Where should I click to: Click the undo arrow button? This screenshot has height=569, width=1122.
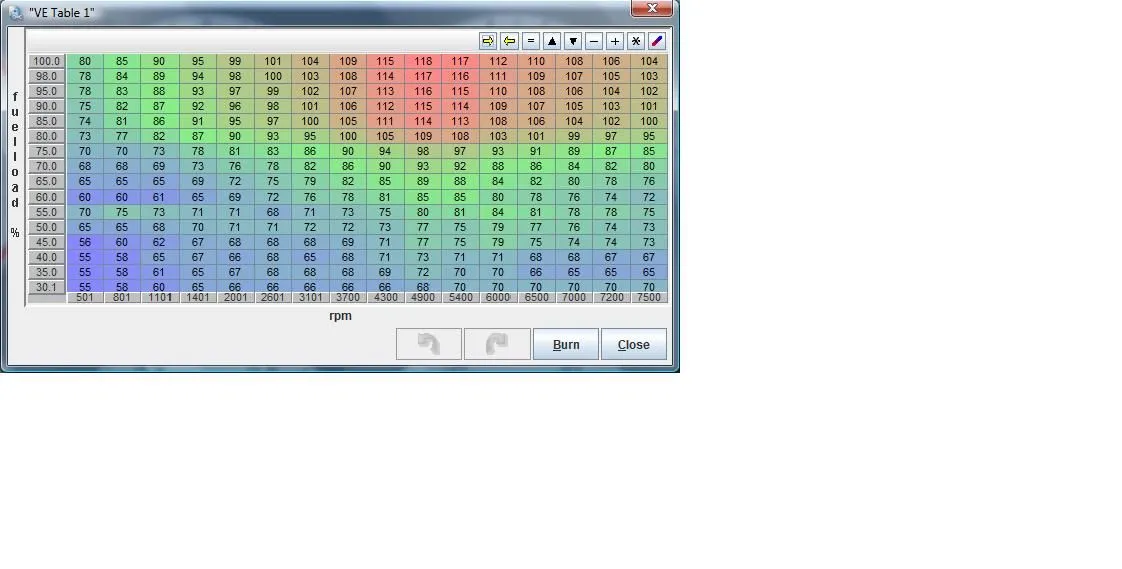pos(429,344)
